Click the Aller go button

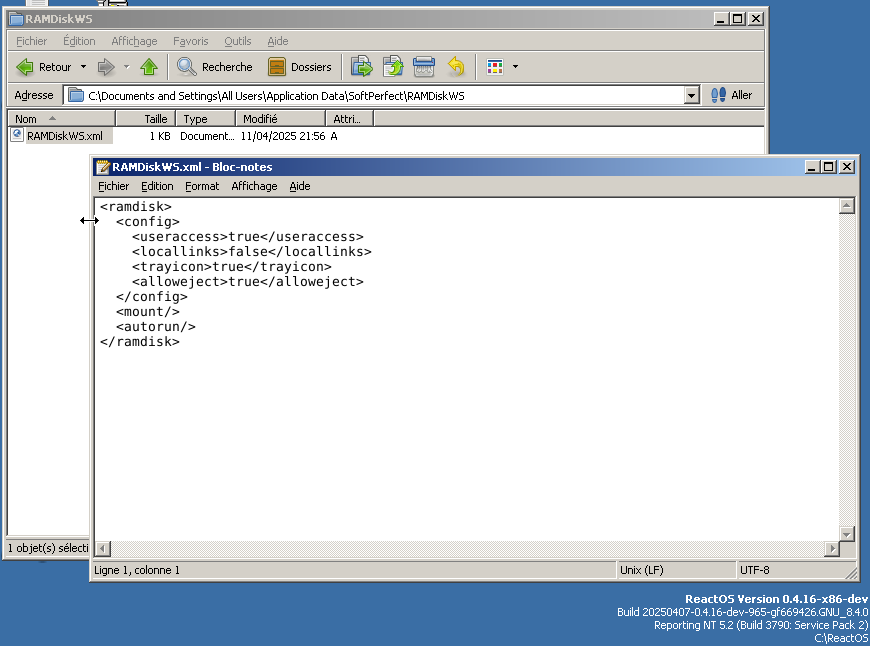pos(731,95)
